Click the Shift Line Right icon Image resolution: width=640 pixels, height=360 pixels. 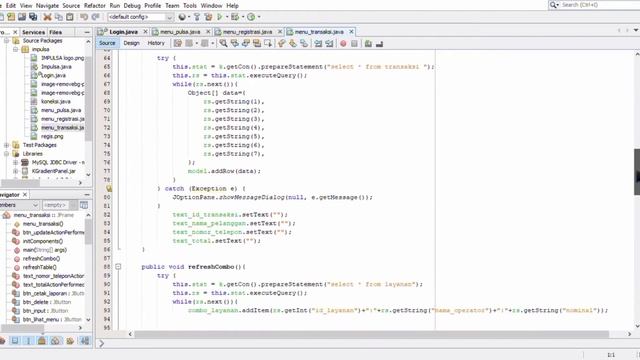(x=329, y=43)
